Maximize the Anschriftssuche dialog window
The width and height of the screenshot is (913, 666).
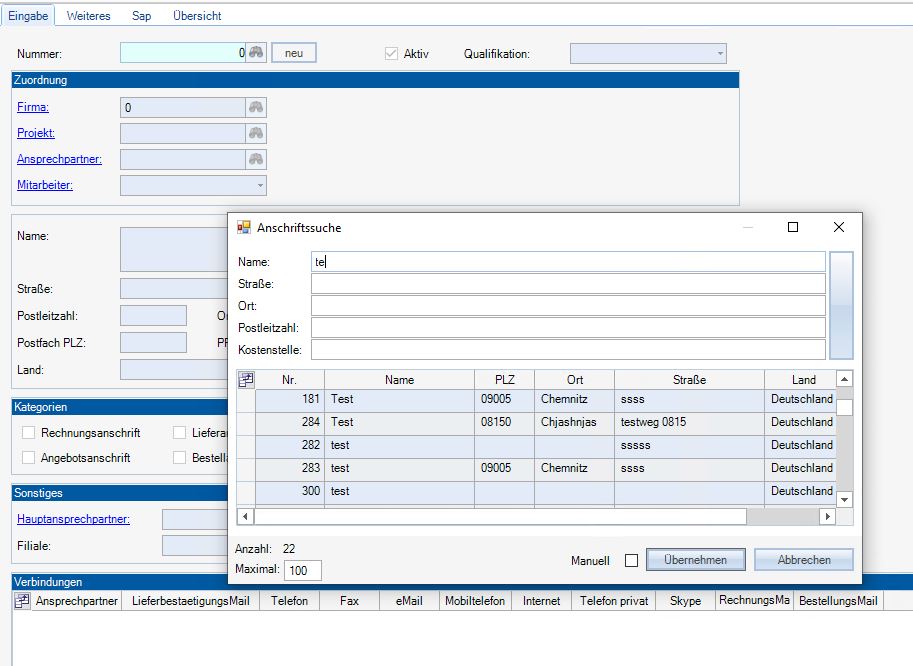[793, 228]
